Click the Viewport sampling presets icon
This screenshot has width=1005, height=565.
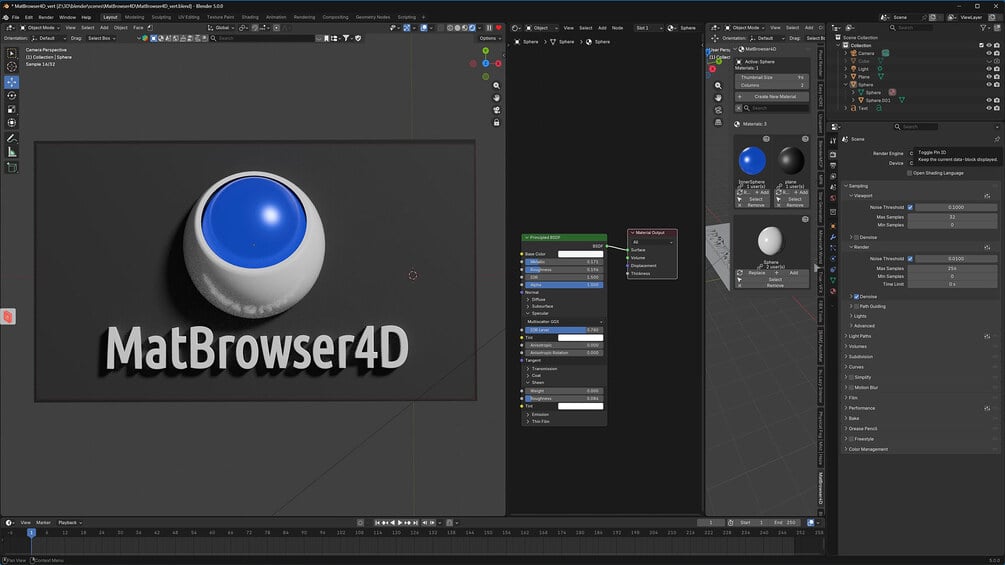click(987, 195)
